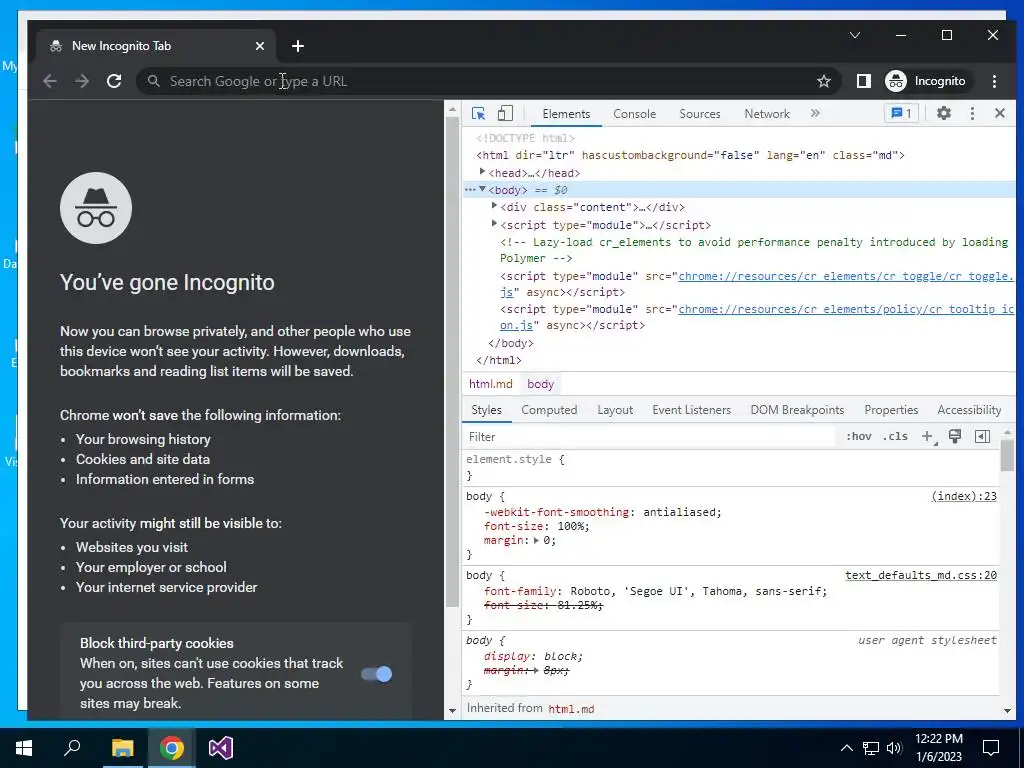1024x768 pixels.
Task: Show more DevTools tabs chevron
Action: 815,114
